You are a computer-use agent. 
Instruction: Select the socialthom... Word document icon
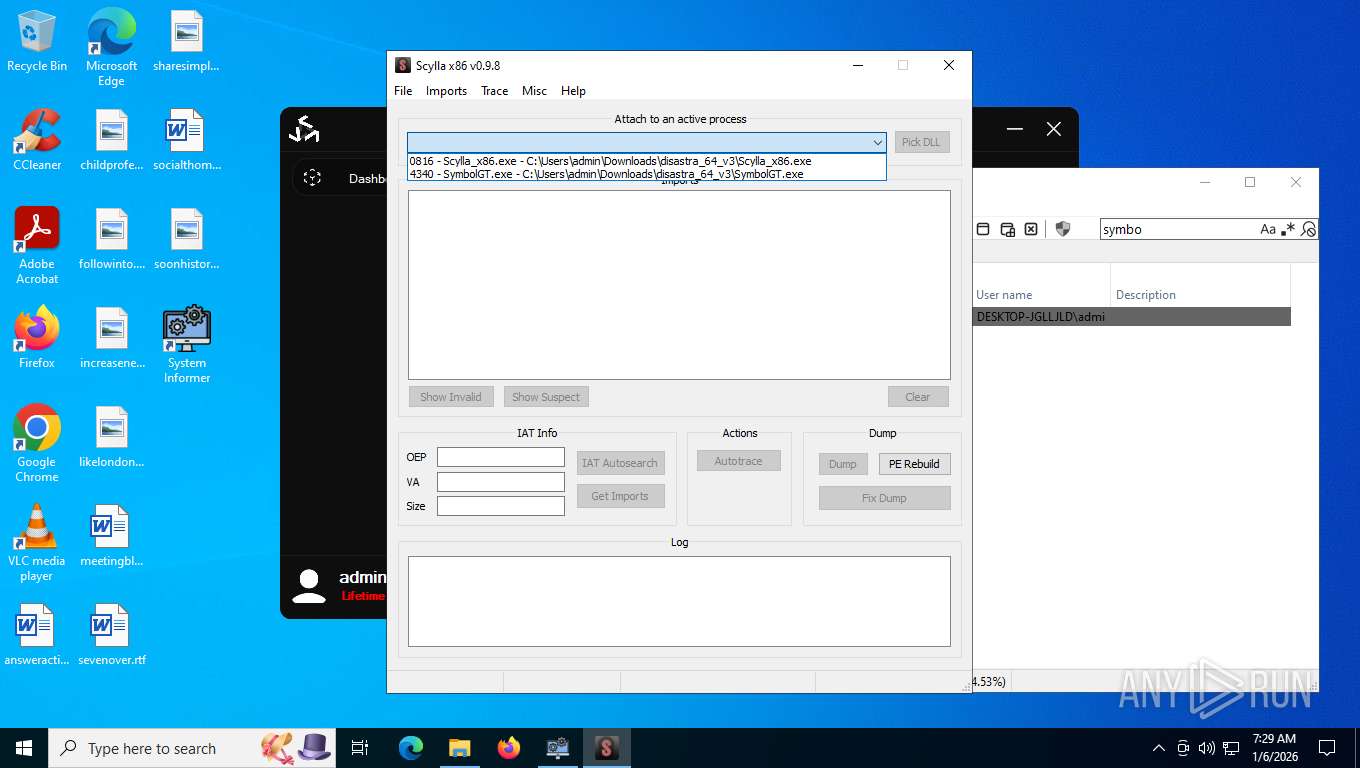pos(186,140)
